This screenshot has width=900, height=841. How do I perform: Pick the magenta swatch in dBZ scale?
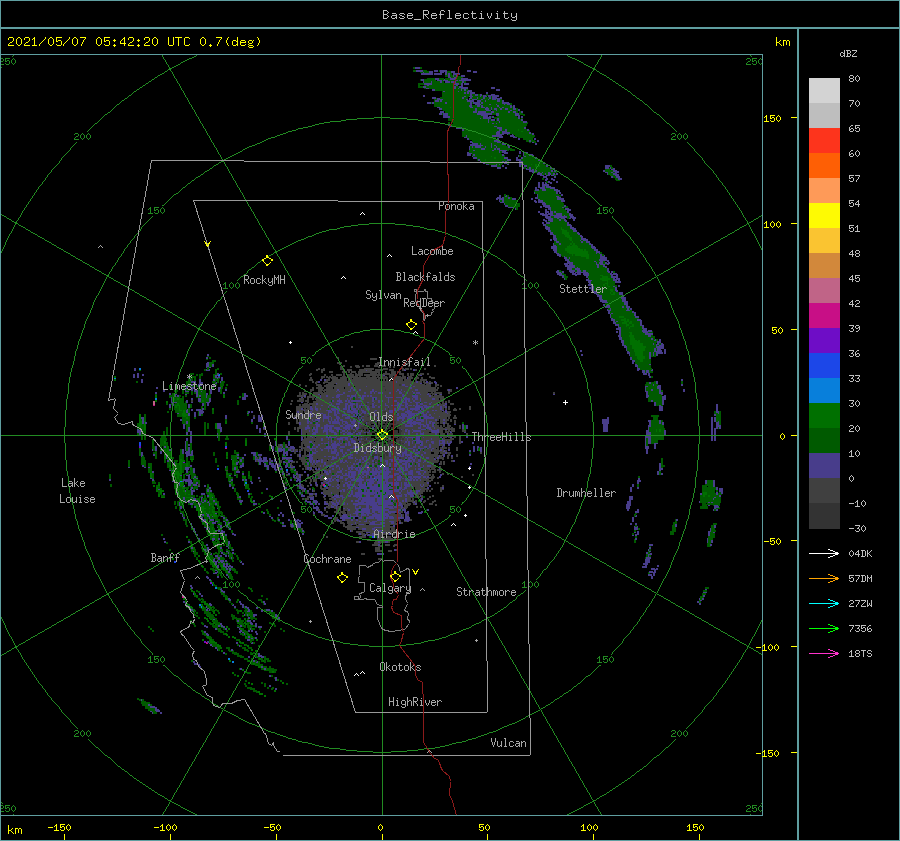pos(824,315)
